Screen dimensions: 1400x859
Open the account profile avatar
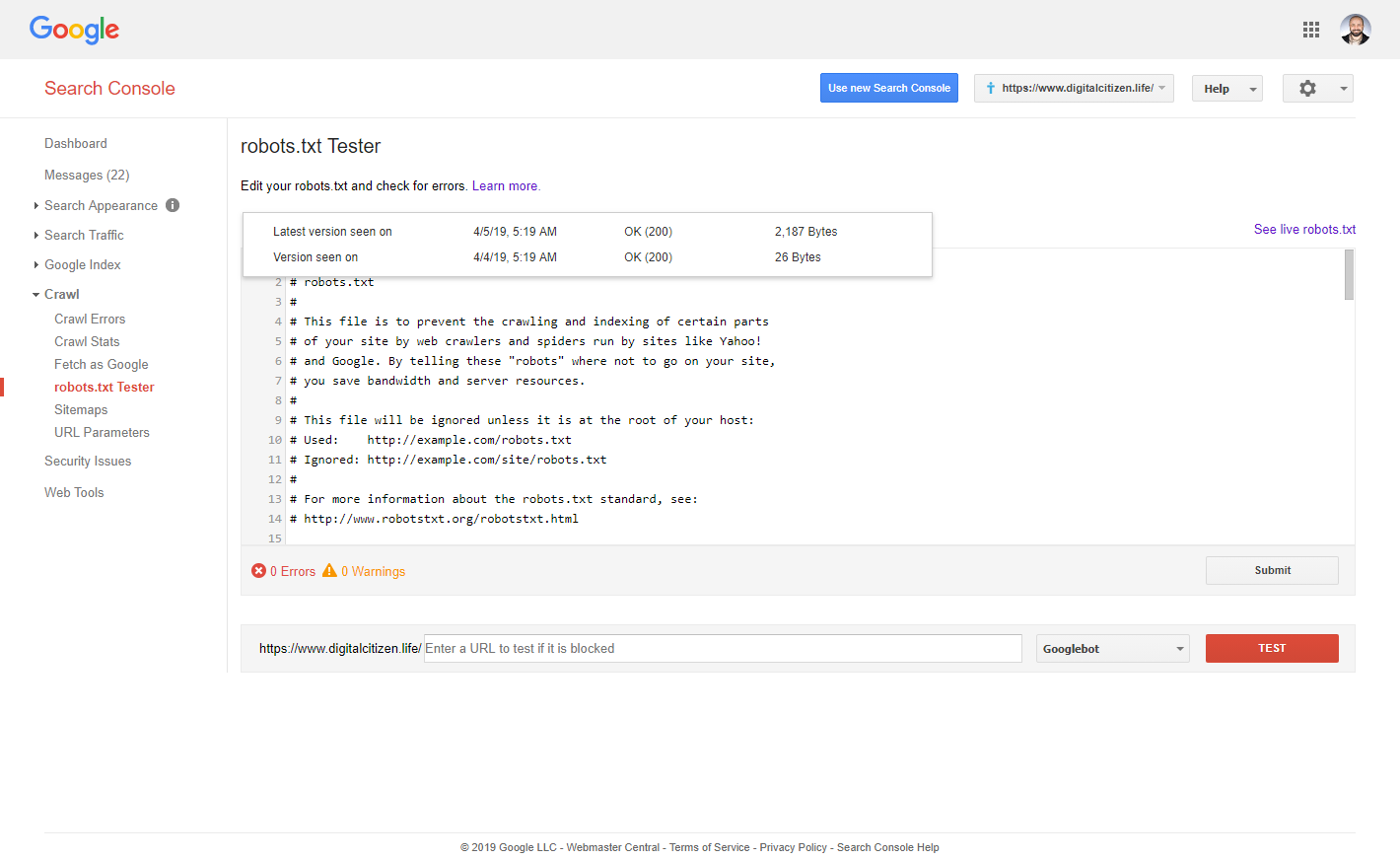coord(1356,30)
